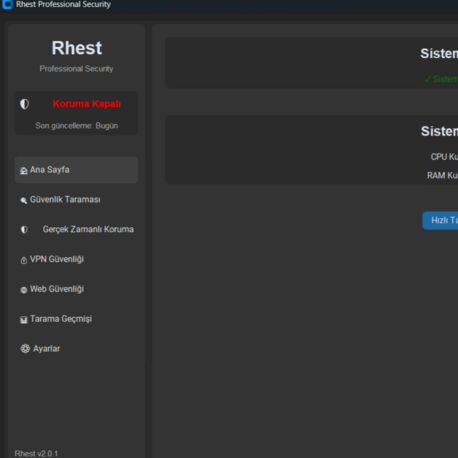Start the blue Hızlı Tarama button
Image resolution: width=458 pixels, height=458 pixels.
[x=440, y=220]
